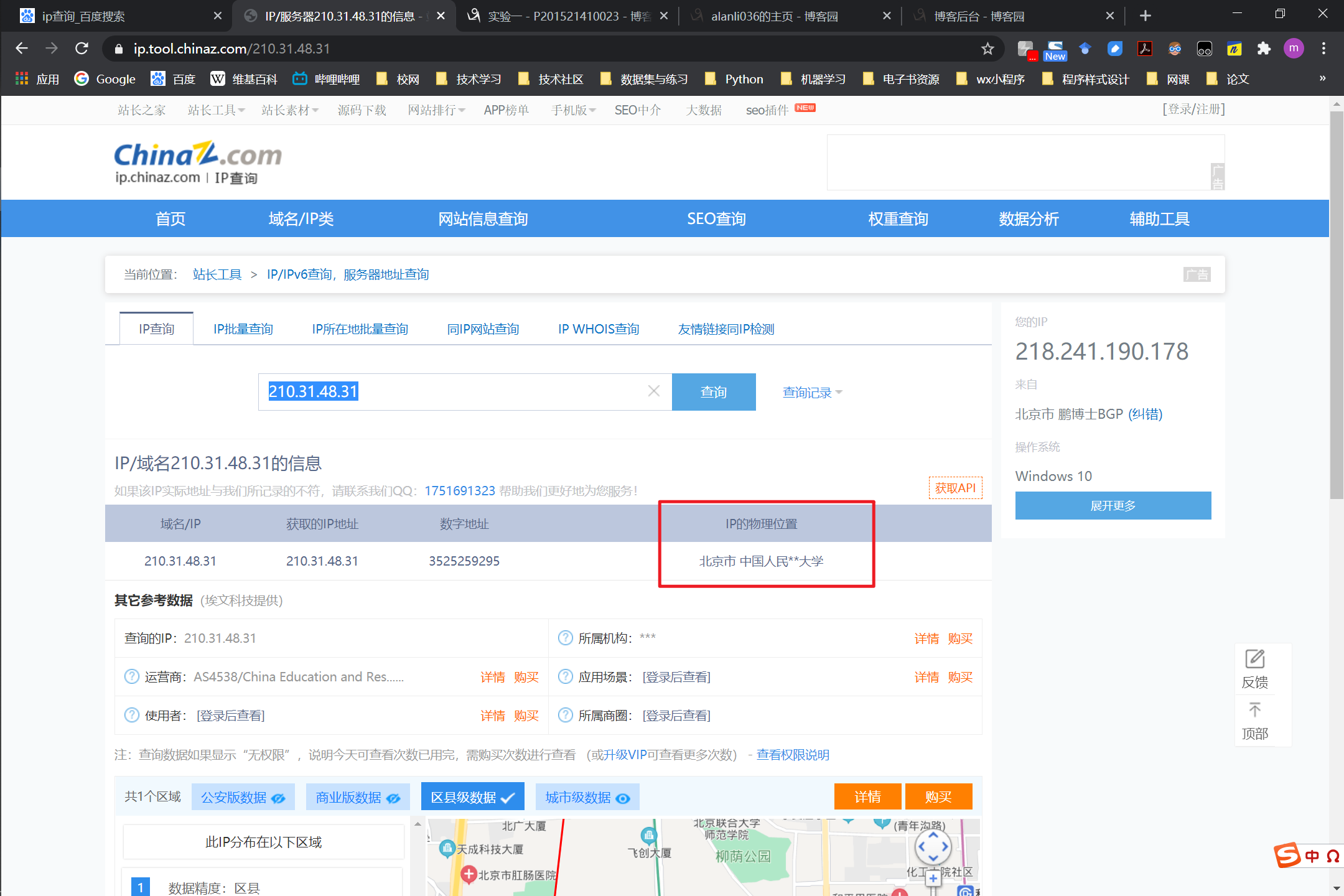Open the SEO查询 navigation menu
Screen dimensions: 1344x896
716,219
